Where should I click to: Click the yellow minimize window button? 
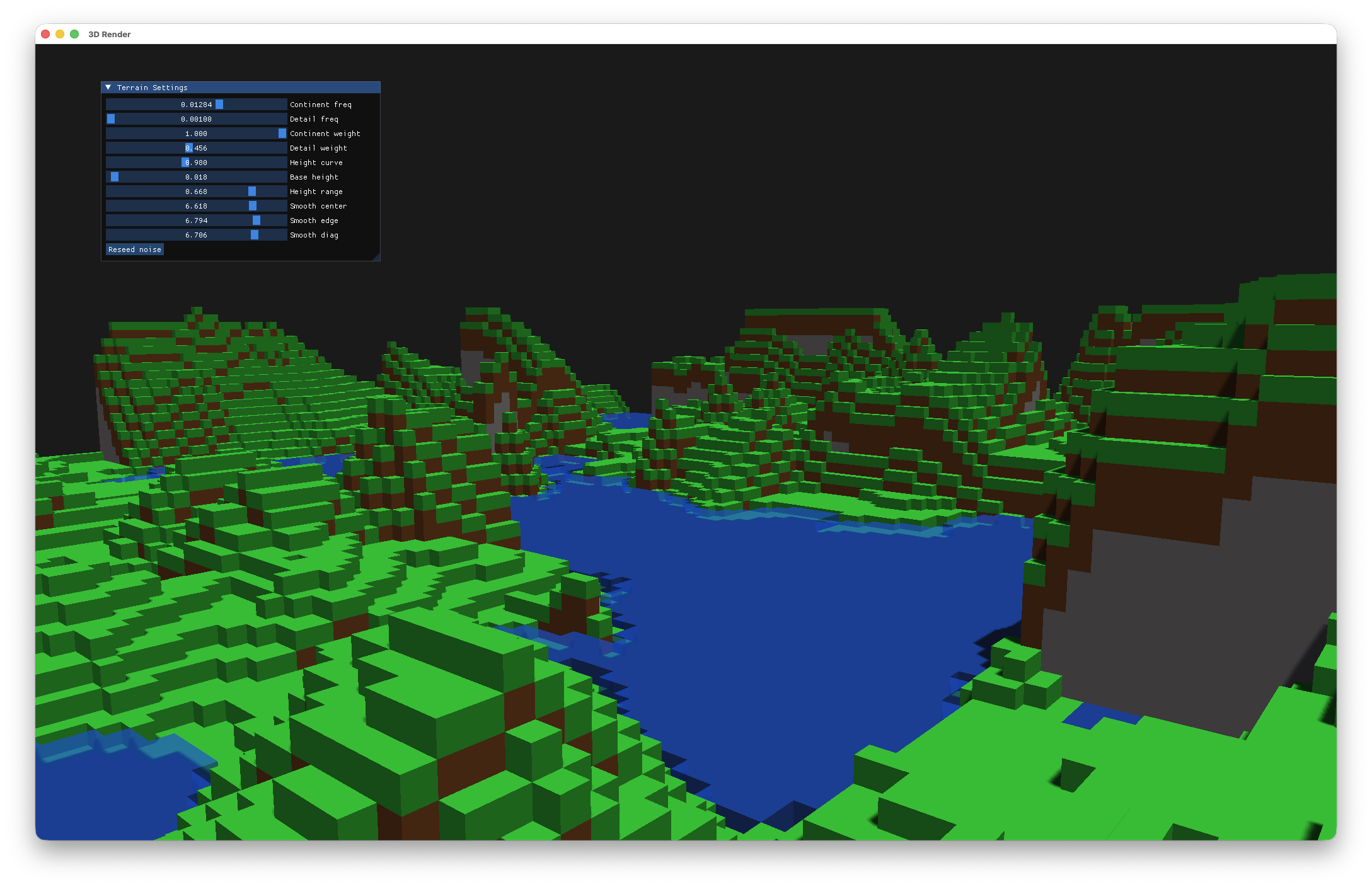[x=59, y=33]
